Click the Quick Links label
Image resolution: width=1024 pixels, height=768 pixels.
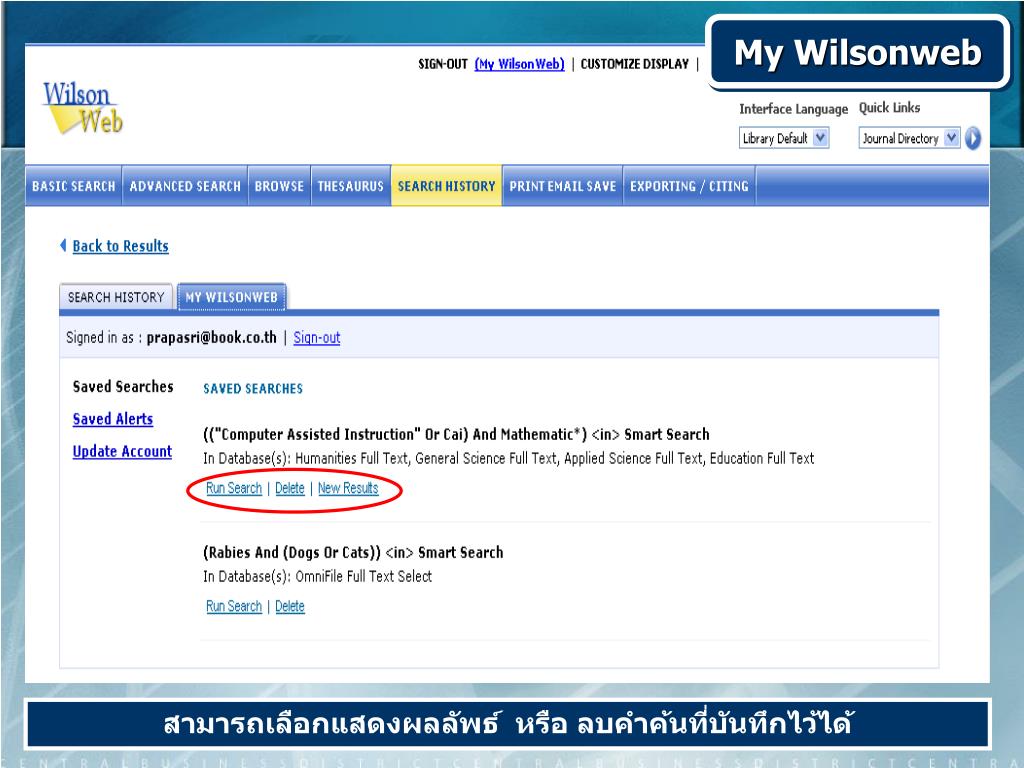pos(889,108)
